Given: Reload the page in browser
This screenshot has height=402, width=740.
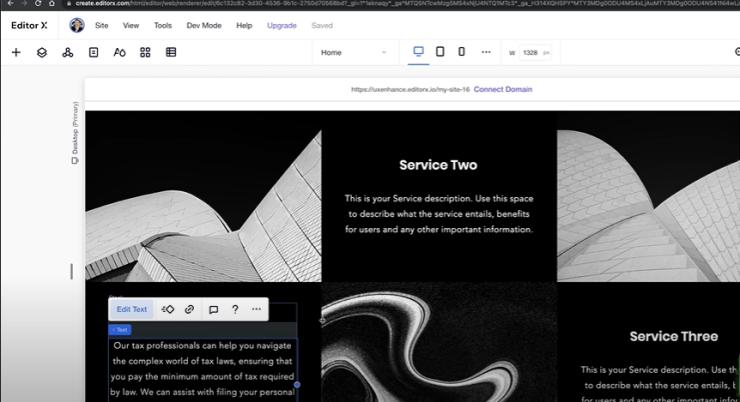Looking at the screenshot, I should pyautogui.click(x=38, y=3).
